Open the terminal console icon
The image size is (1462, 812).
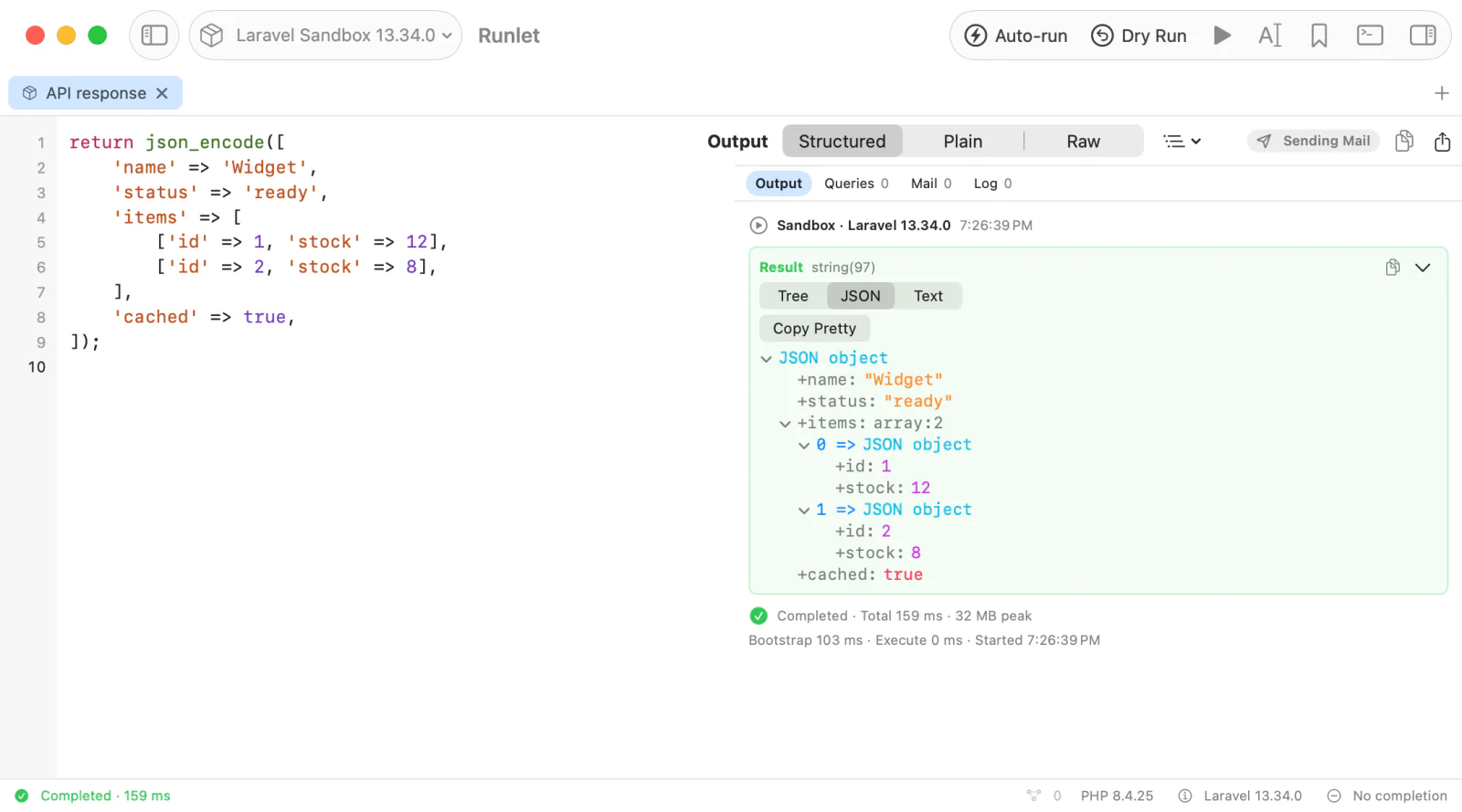[x=1370, y=36]
